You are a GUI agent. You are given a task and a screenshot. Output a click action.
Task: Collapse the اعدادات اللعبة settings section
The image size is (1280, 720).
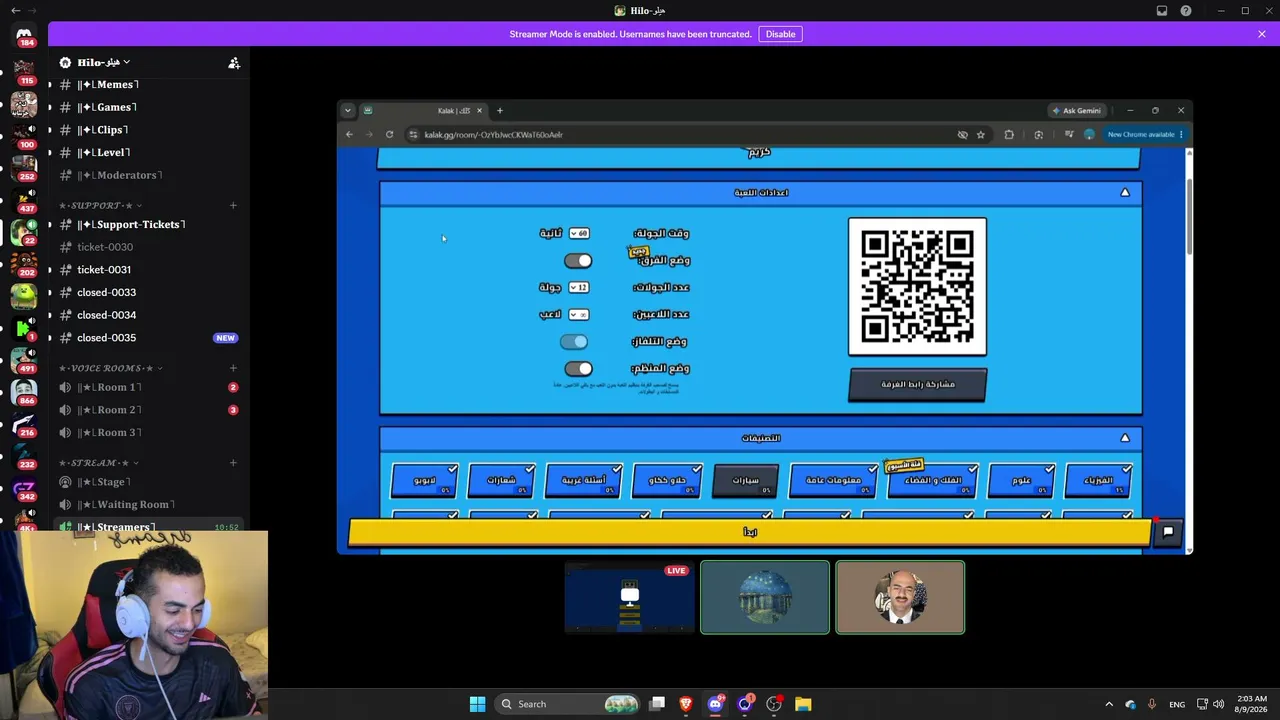[x=1125, y=192]
